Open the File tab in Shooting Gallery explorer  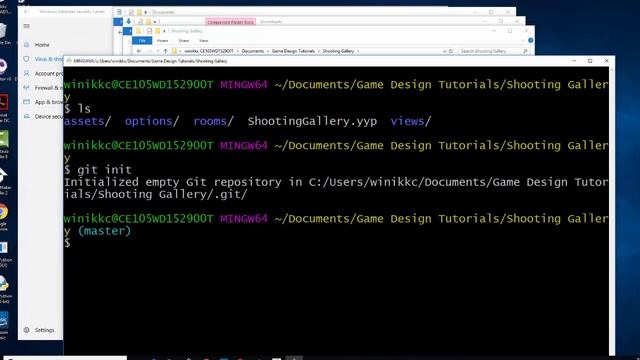coord(142,40)
